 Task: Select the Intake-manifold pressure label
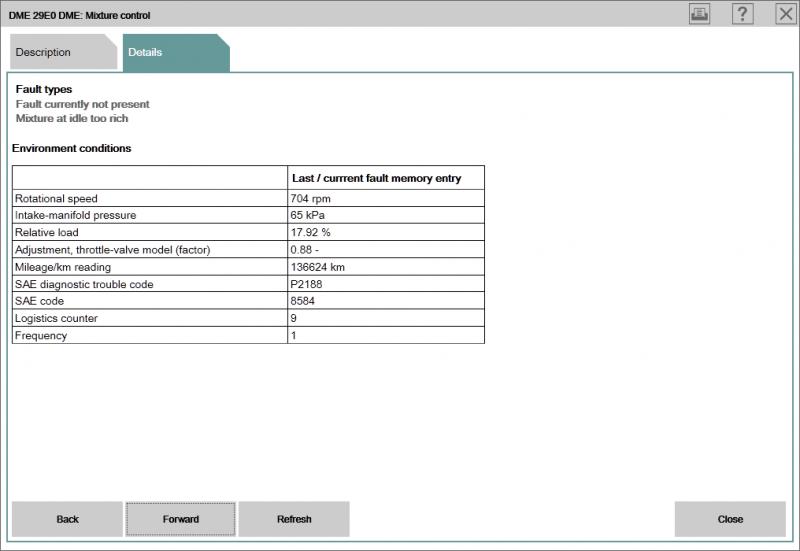[75, 215]
